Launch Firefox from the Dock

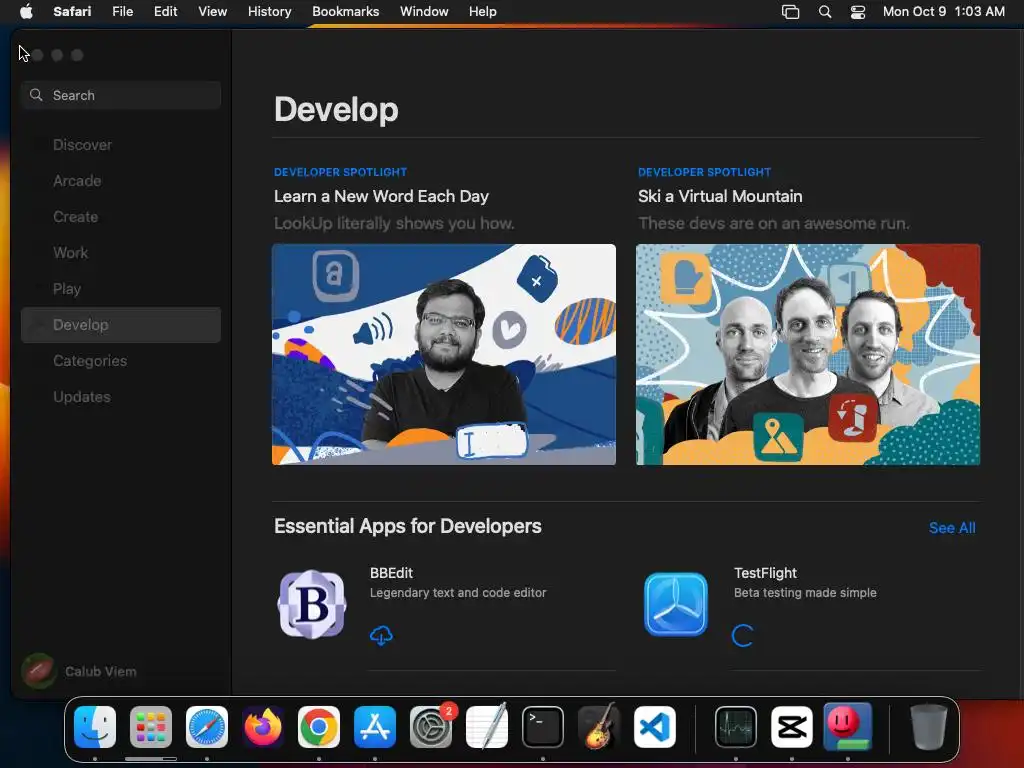263,726
